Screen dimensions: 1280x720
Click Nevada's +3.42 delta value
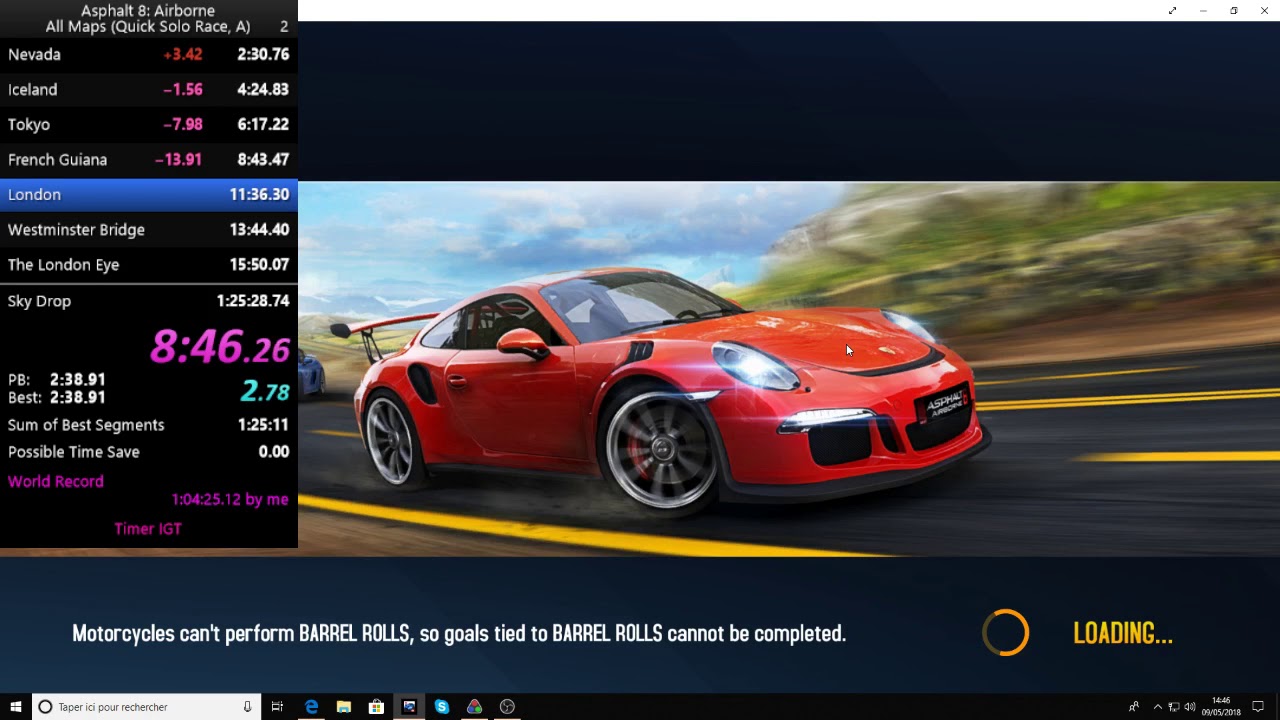pyautogui.click(x=183, y=55)
